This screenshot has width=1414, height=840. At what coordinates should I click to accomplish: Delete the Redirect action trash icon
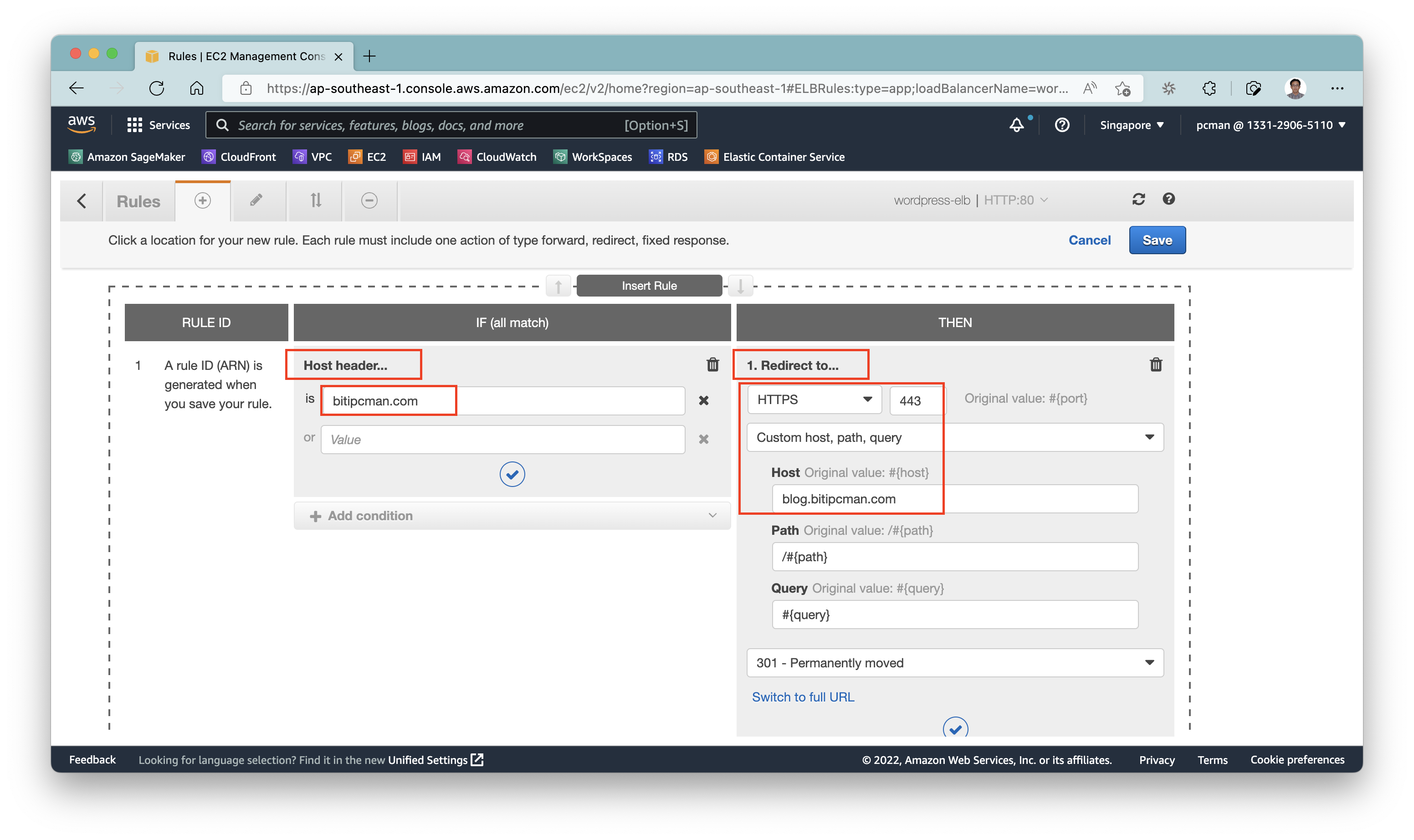1156,364
